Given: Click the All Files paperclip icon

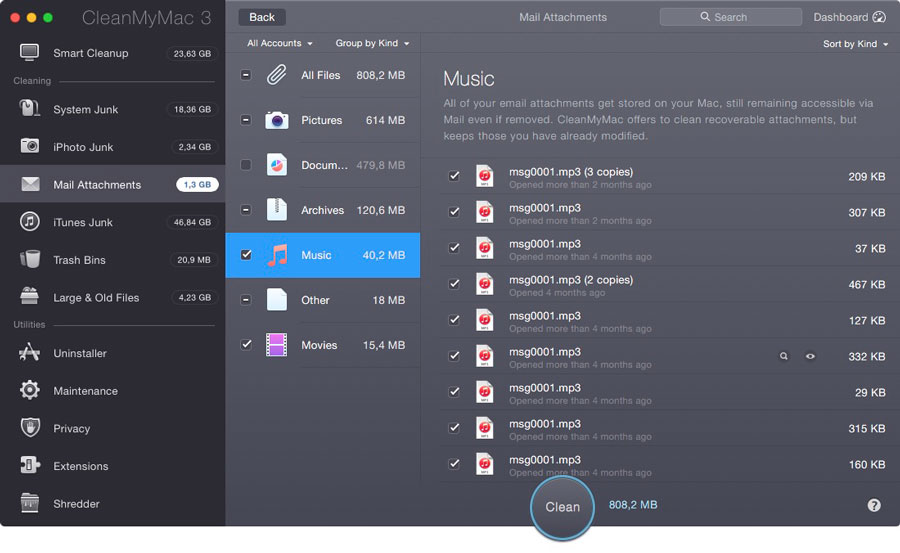Looking at the screenshot, I should [x=277, y=75].
